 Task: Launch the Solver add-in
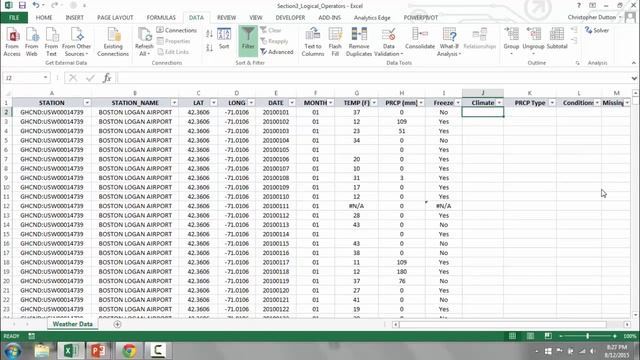pyautogui.click(x=597, y=30)
